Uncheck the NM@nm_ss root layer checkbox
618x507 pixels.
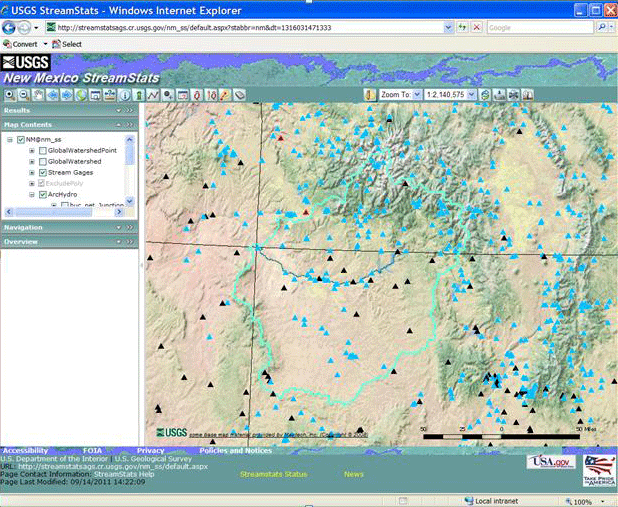coord(21,140)
